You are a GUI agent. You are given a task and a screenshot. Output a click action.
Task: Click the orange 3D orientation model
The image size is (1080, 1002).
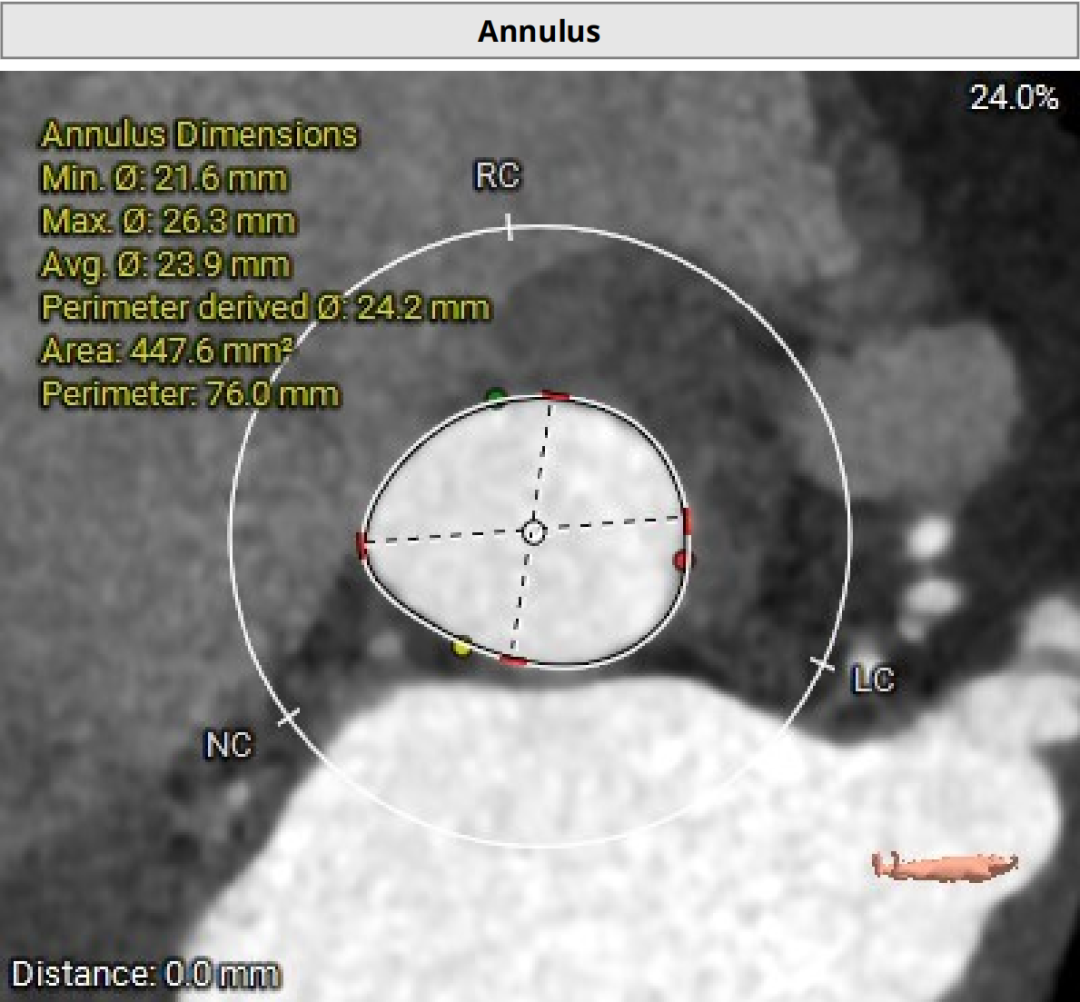coord(943,864)
